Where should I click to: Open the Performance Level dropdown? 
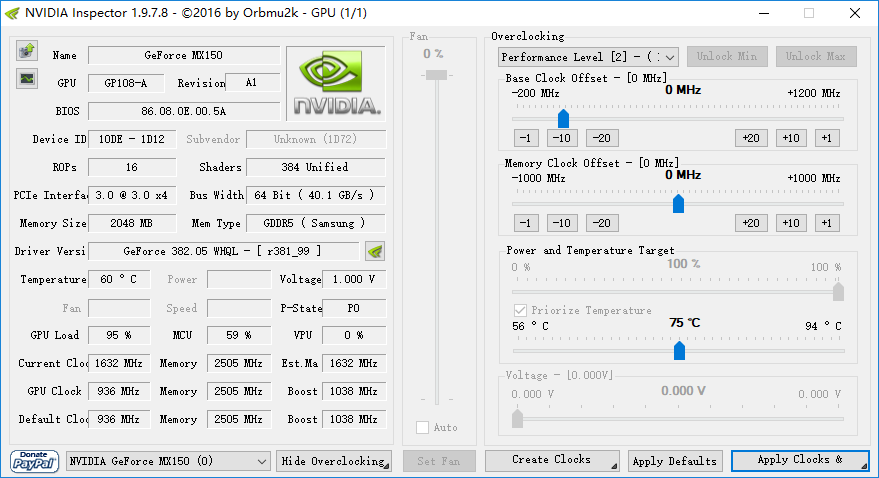pos(588,57)
